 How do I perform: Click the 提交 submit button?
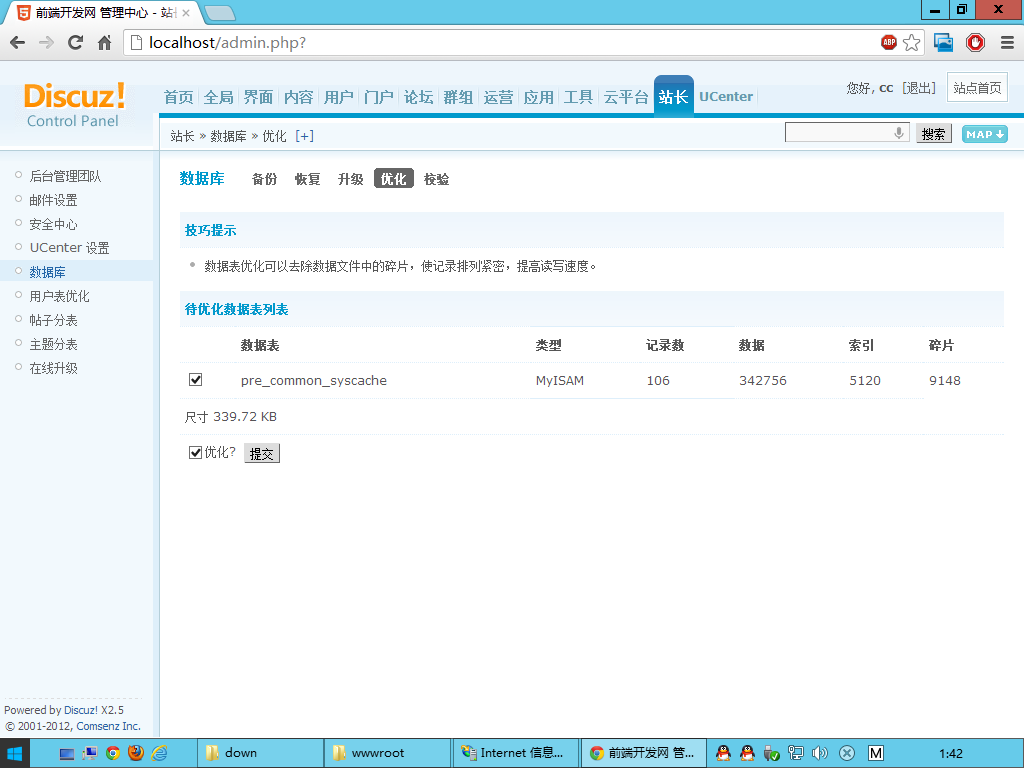click(x=262, y=453)
